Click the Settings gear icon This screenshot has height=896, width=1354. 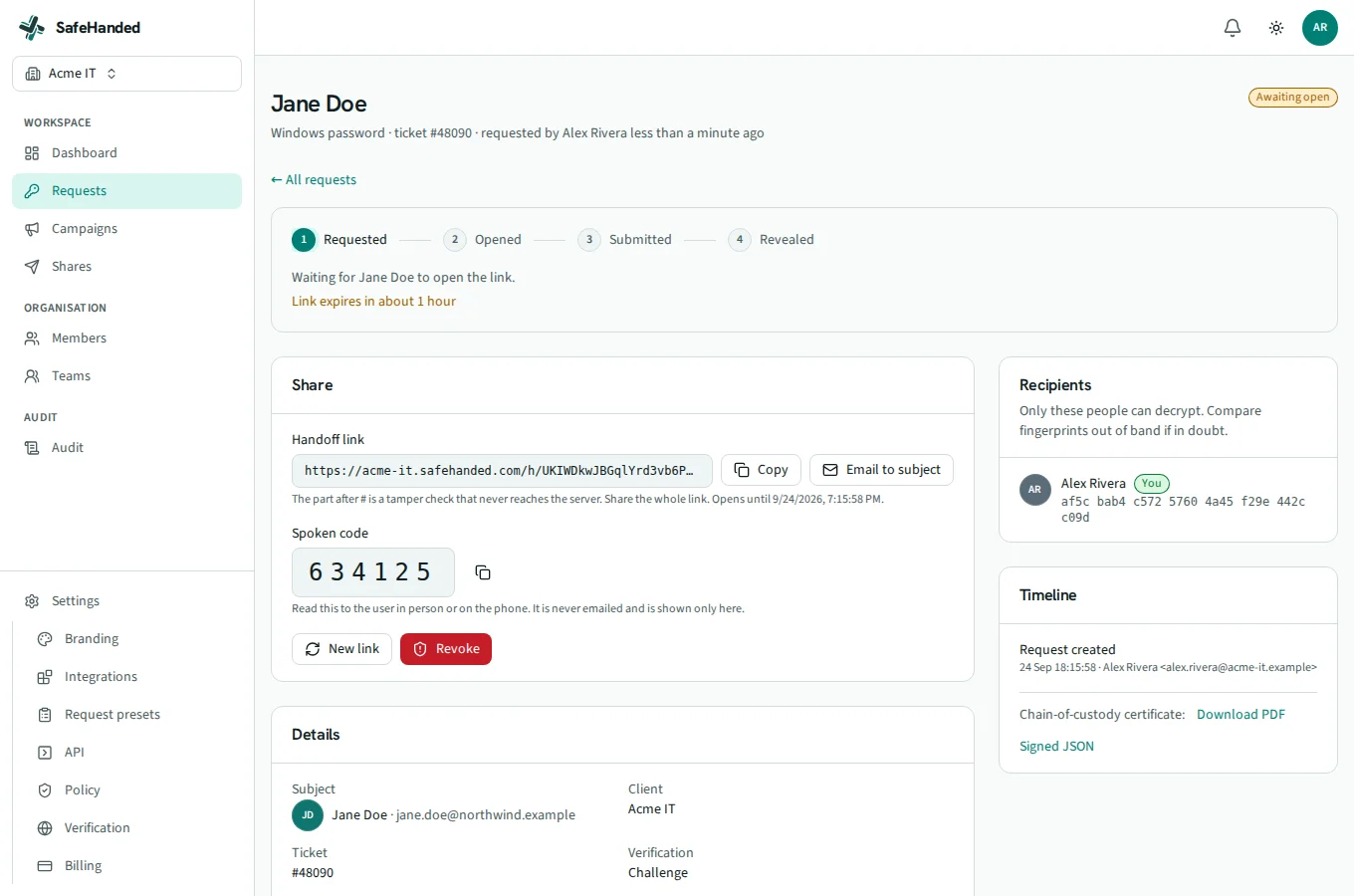tap(32, 601)
